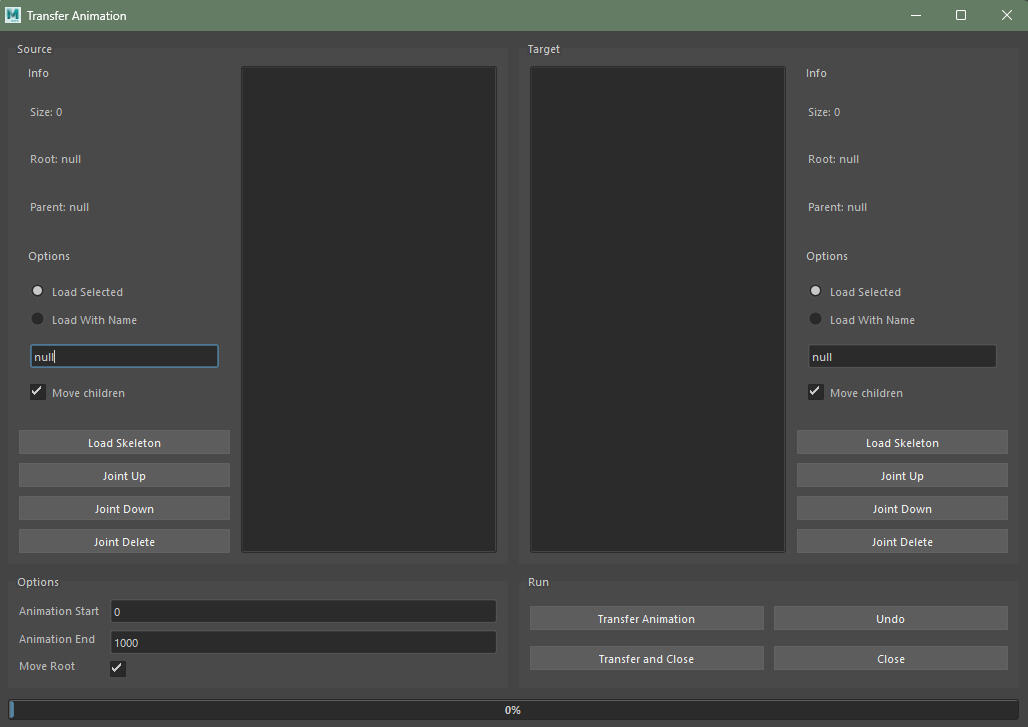Select Source Load With Name option
The image size is (1028, 727).
(38, 319)
